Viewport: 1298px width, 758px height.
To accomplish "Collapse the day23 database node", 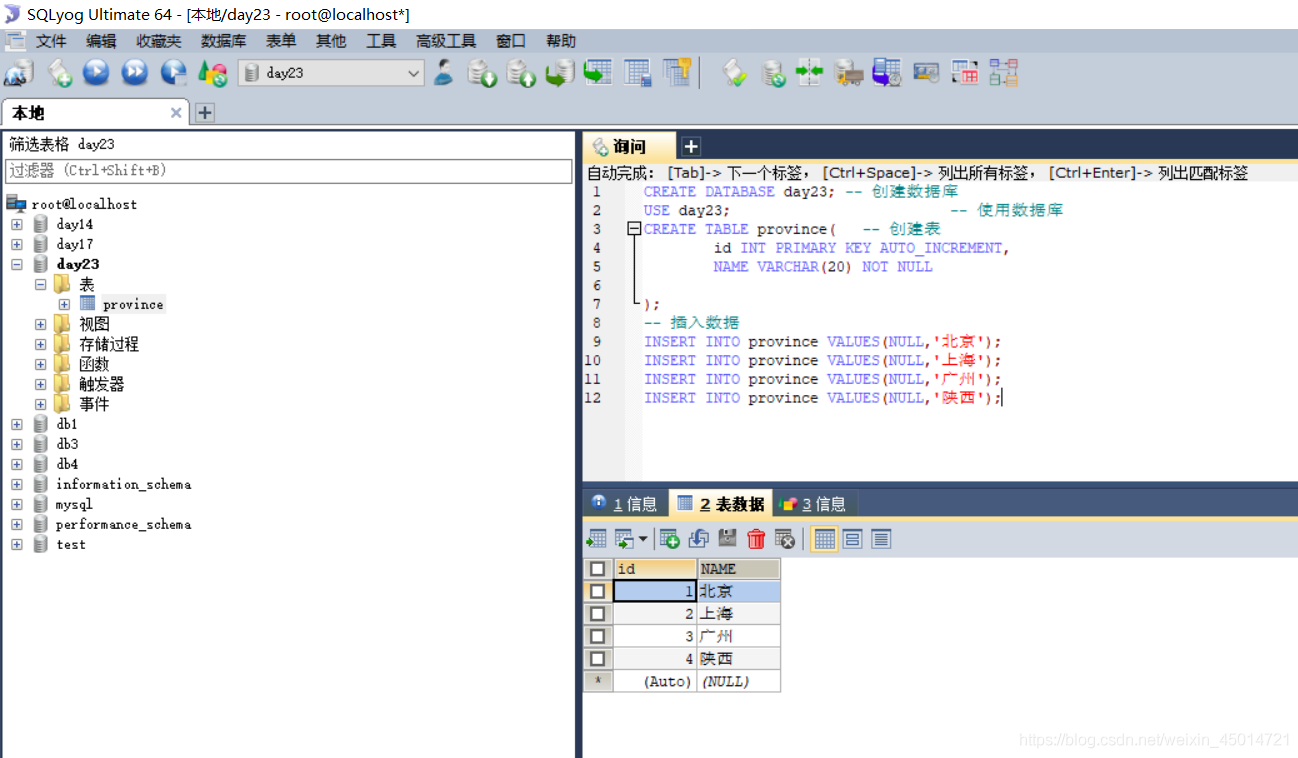I will (x=16, y=264).
